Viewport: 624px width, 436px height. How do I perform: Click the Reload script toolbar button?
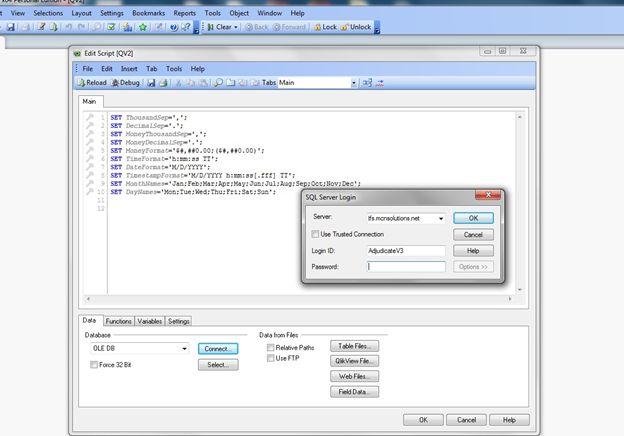coord(92,82)
